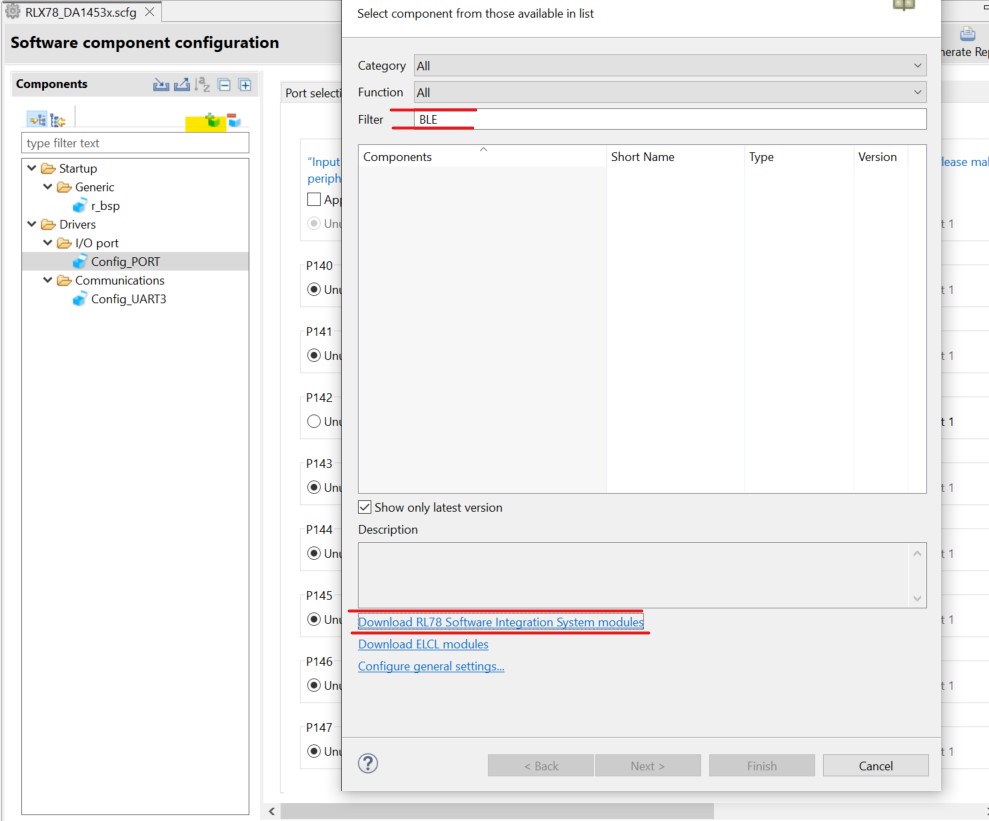Image resolution: width=989 pixels, height=821 pixels.
Task: Click the horizontal scrollbar left arrow
Action: [271, 811]
